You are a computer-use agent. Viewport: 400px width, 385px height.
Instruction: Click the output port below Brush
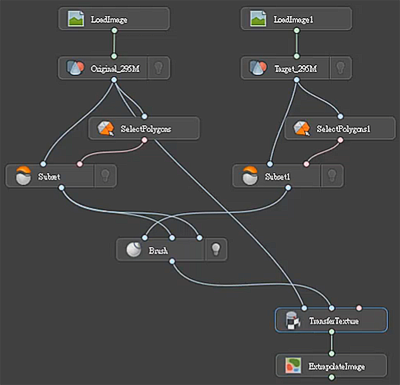click(x=172, y=261)
